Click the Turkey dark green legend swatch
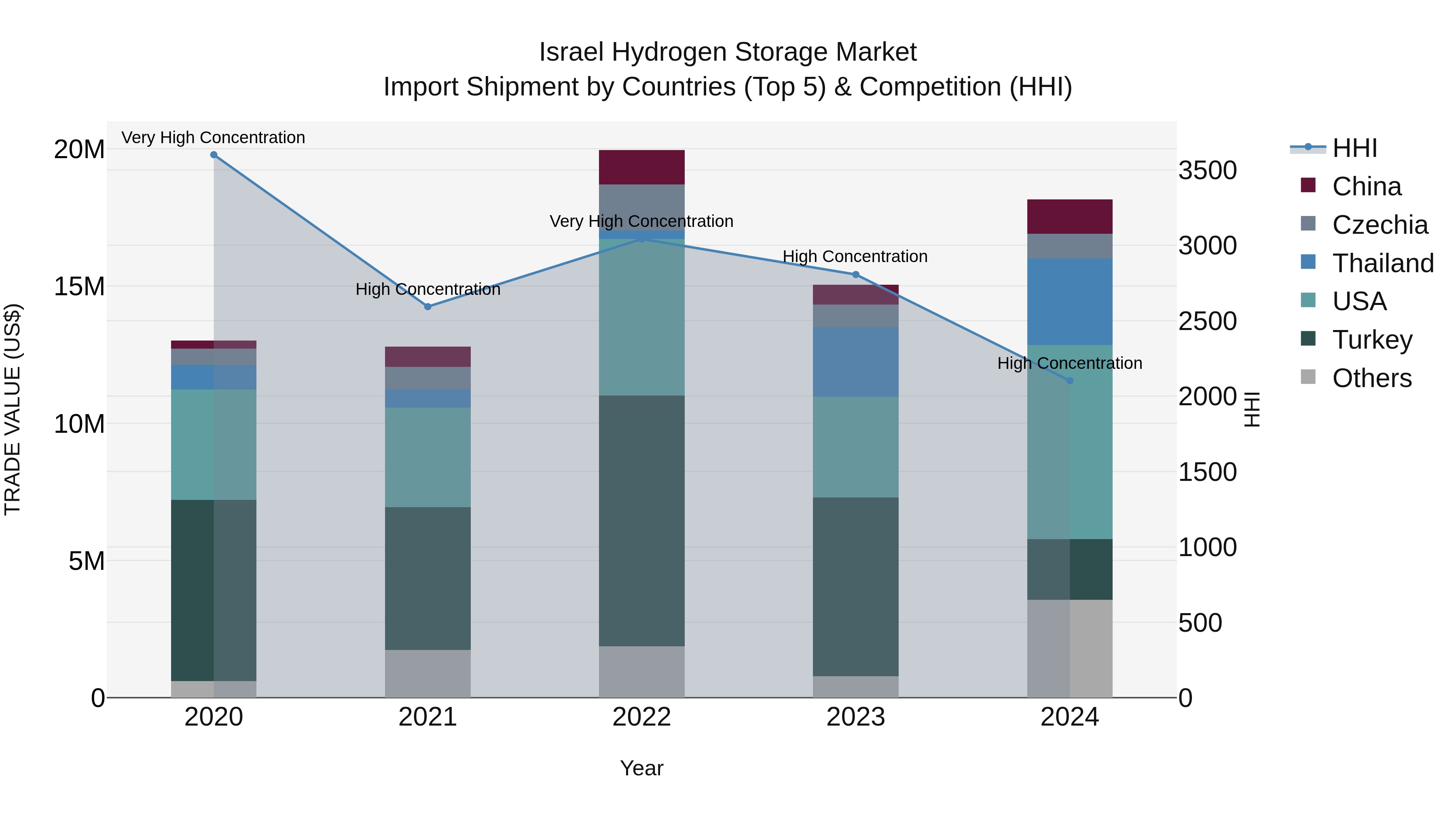 pyautogui.click(x=1308, y=339)
